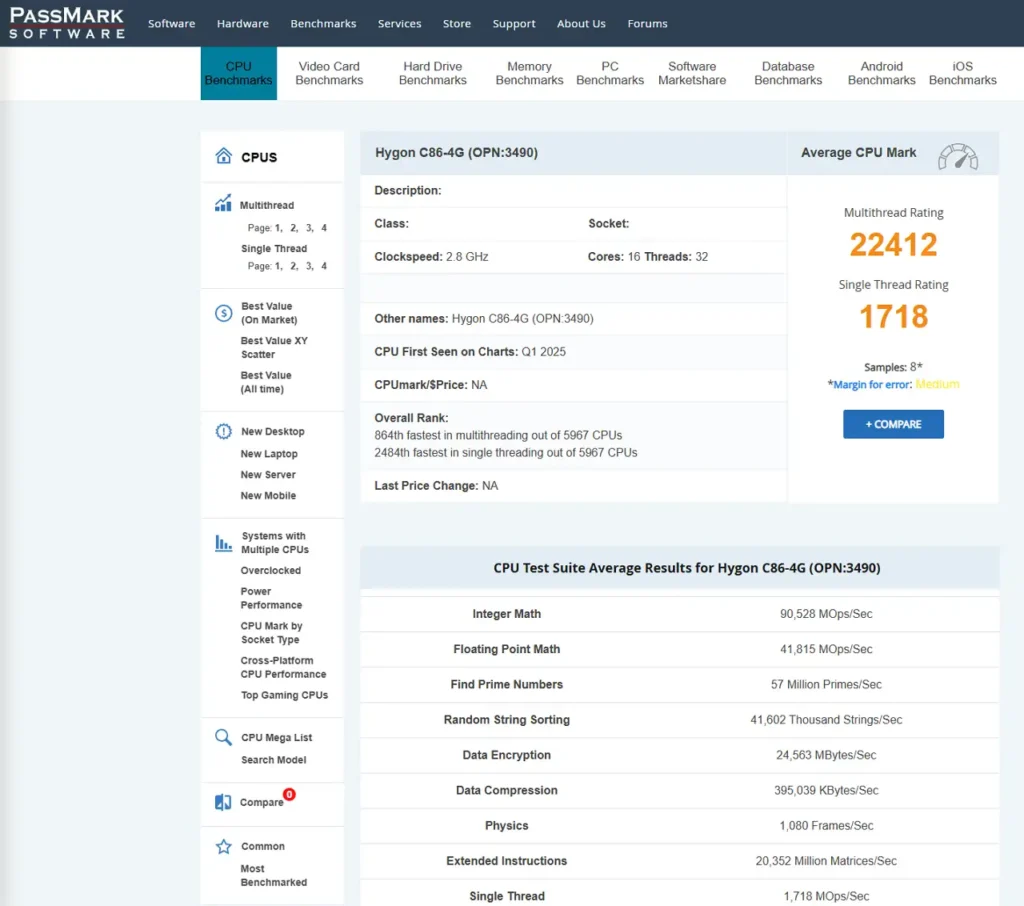
Task: Click the New Desktop alert icon
Action: click(223, 431)
